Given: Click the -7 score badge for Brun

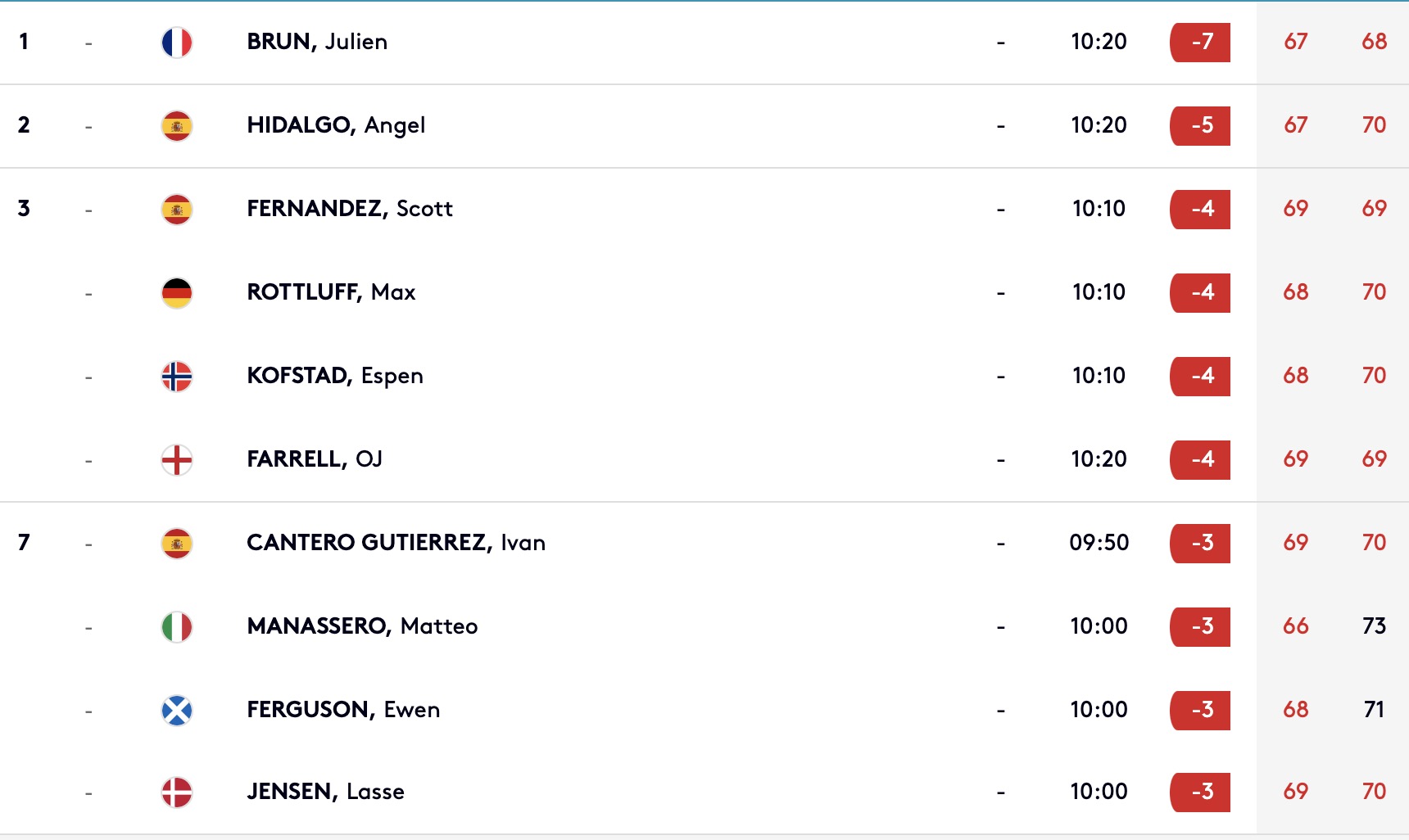Looking at the screenshot, I should coord(1200,43).
